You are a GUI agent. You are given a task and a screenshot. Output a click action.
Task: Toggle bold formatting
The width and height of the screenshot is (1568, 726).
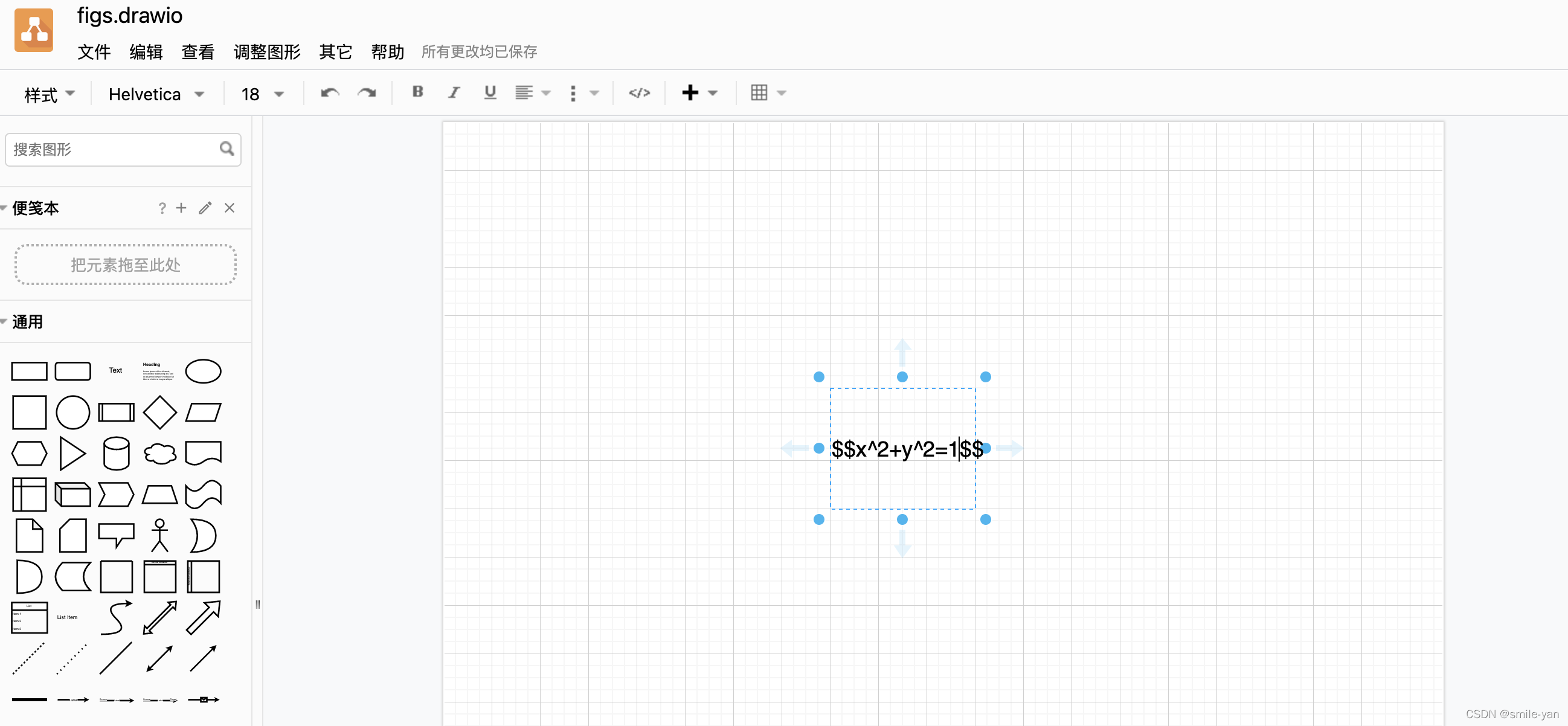click(x=417, y=92)
